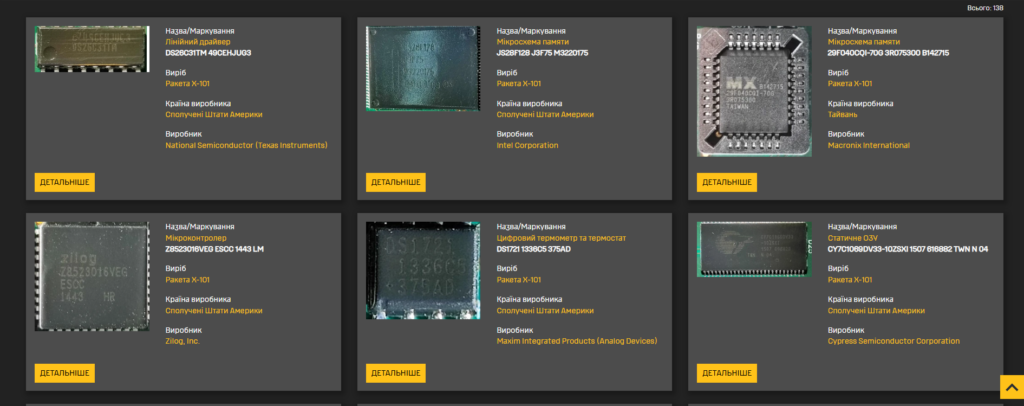The image size is (1024, 406).
Task: Click 'Cypress Semiconductor Corporation' manufacturer link
Action: click(893, 341)
